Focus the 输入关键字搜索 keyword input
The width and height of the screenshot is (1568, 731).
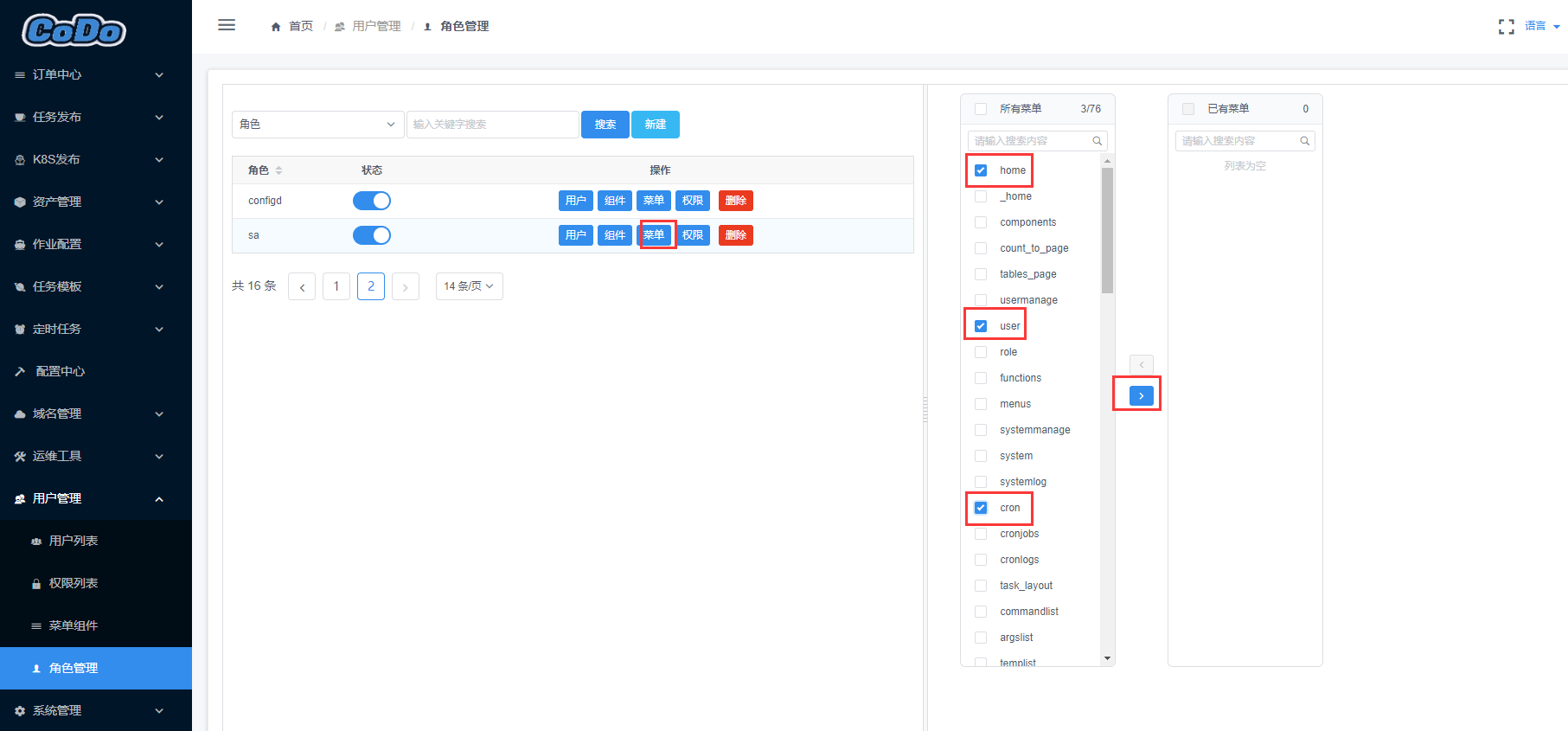(x=493, y=125)
